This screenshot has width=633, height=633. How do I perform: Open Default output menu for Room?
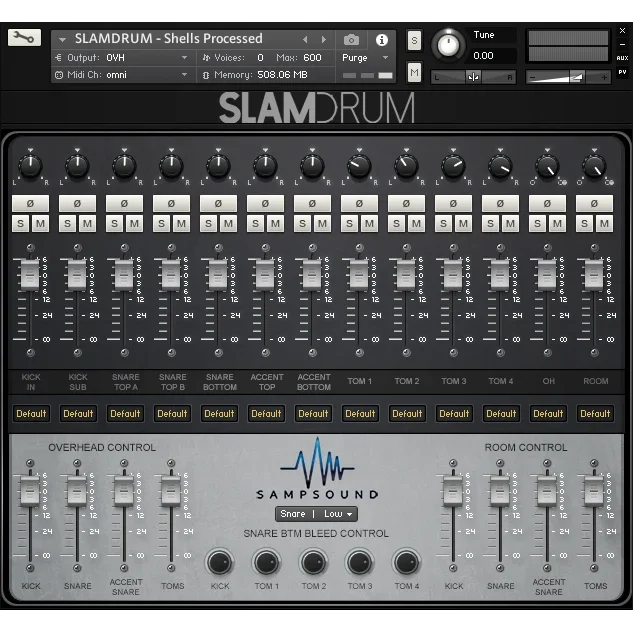595,414
